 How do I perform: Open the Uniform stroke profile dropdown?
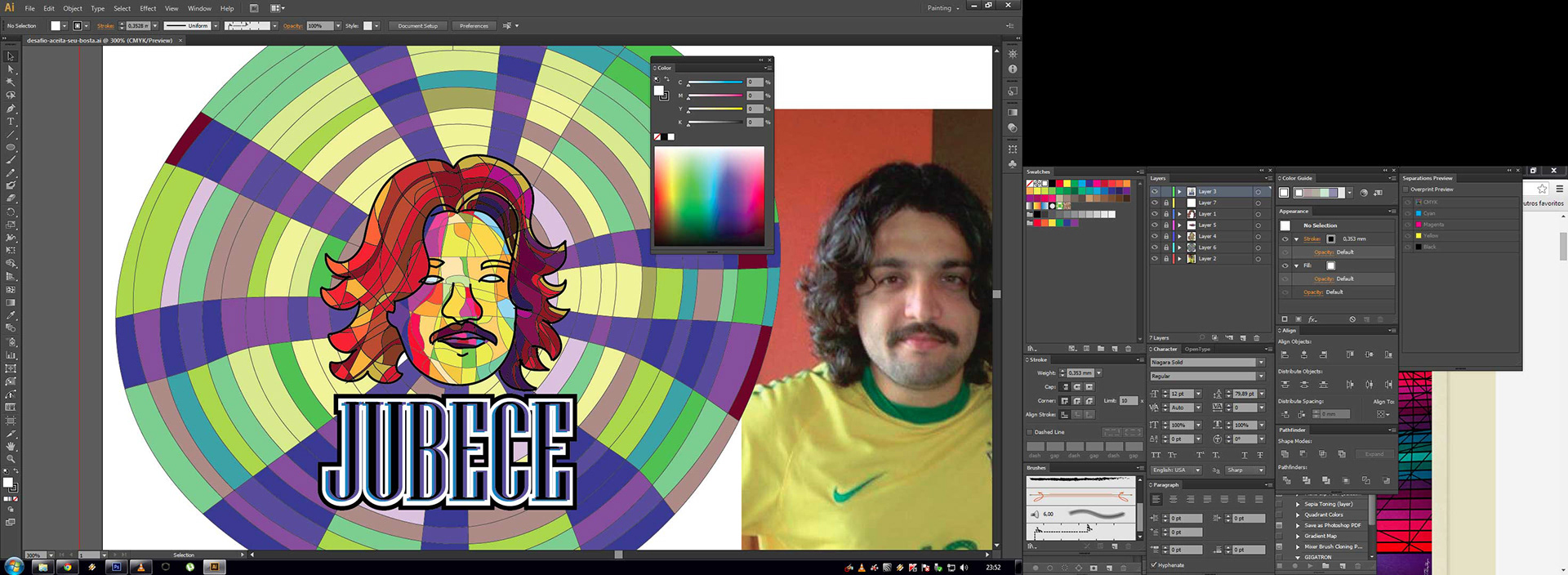click(x=216, y=26)
